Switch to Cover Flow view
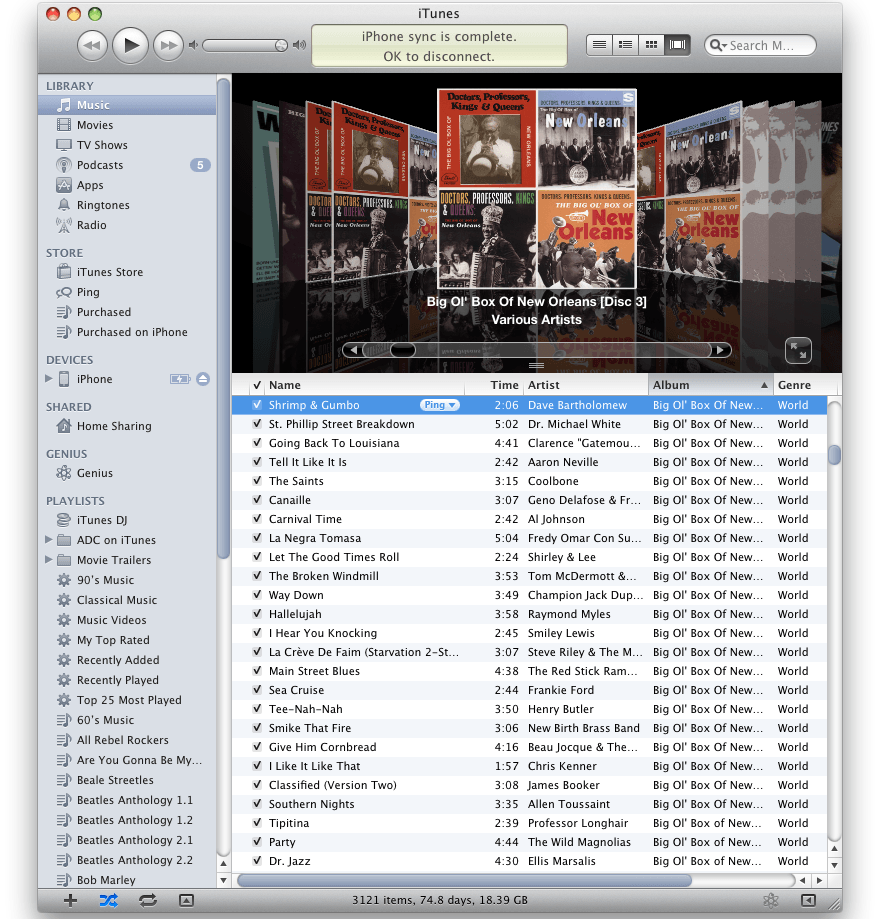The width and height of the screenshot is (879, 919). 678,45
